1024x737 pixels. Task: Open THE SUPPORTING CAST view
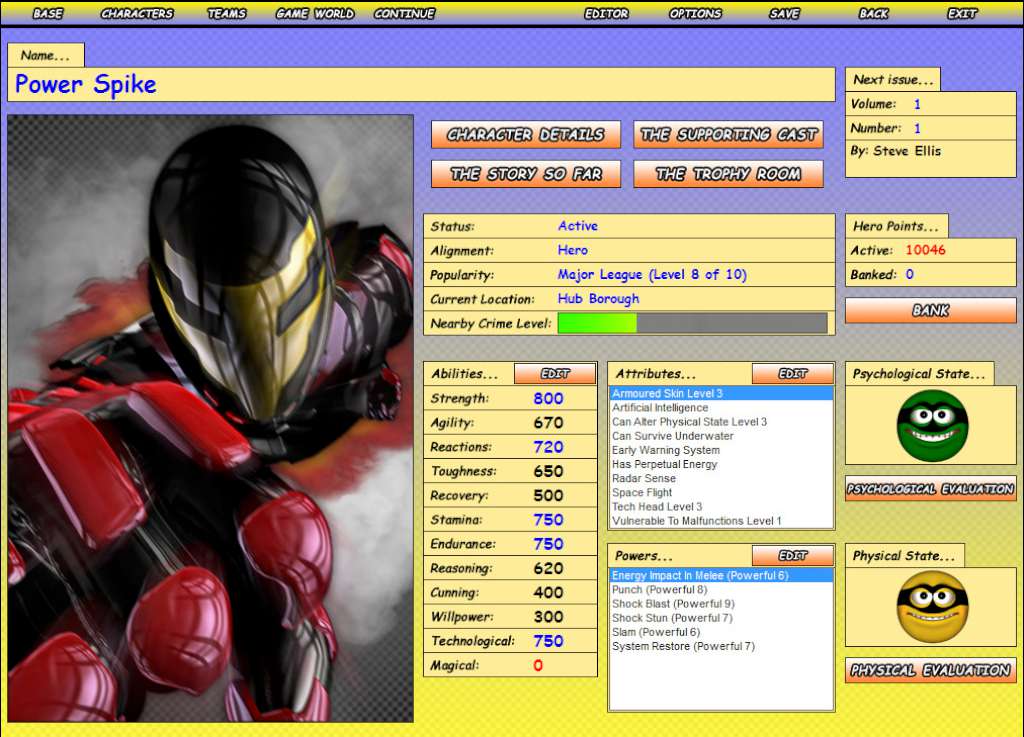coord(728,135)
